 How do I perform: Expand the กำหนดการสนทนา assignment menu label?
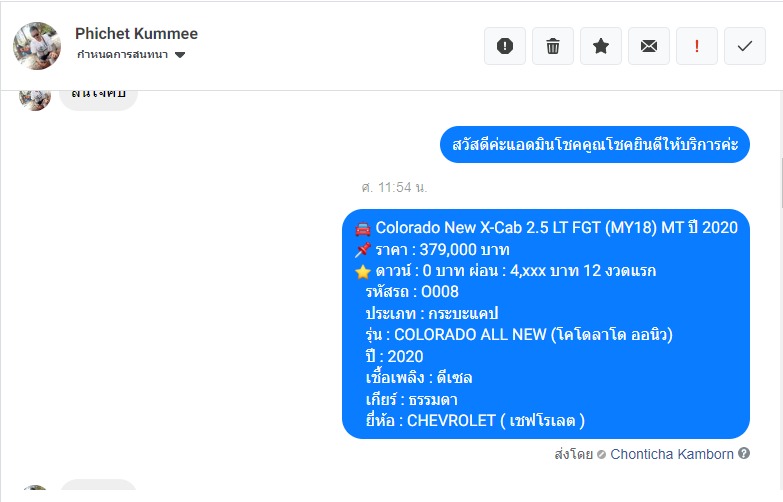(x=122, y=54)
